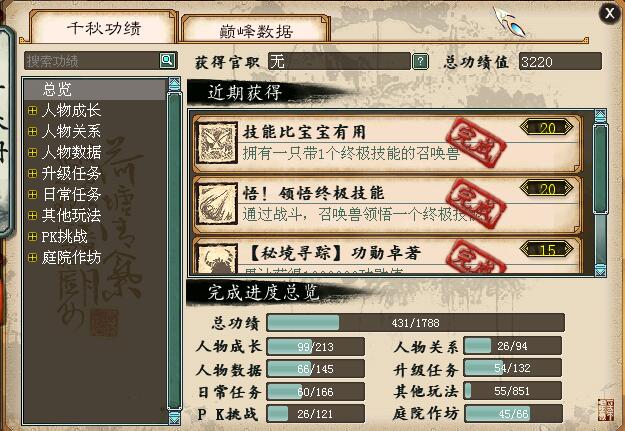Switch to the 巅峰数据 tab
This screenshot has width=625, height=431.
click(x=256, y=30)
